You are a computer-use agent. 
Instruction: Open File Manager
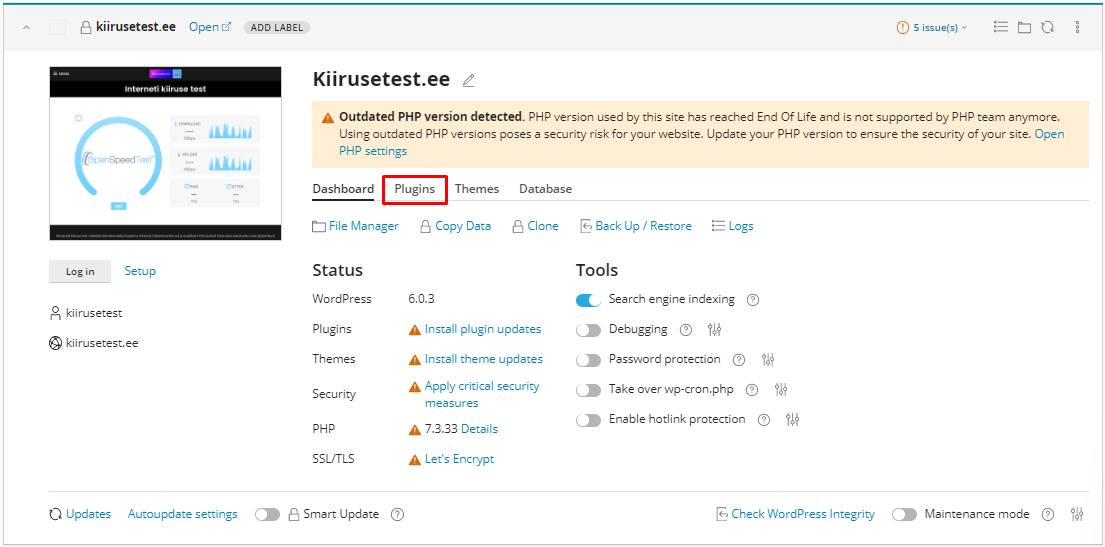355,226
